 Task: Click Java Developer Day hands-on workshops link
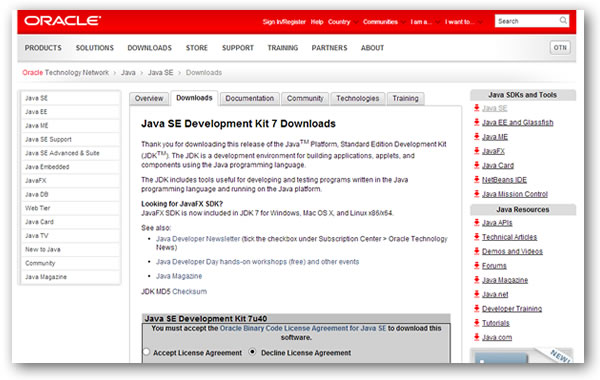(x=257, y=262)
